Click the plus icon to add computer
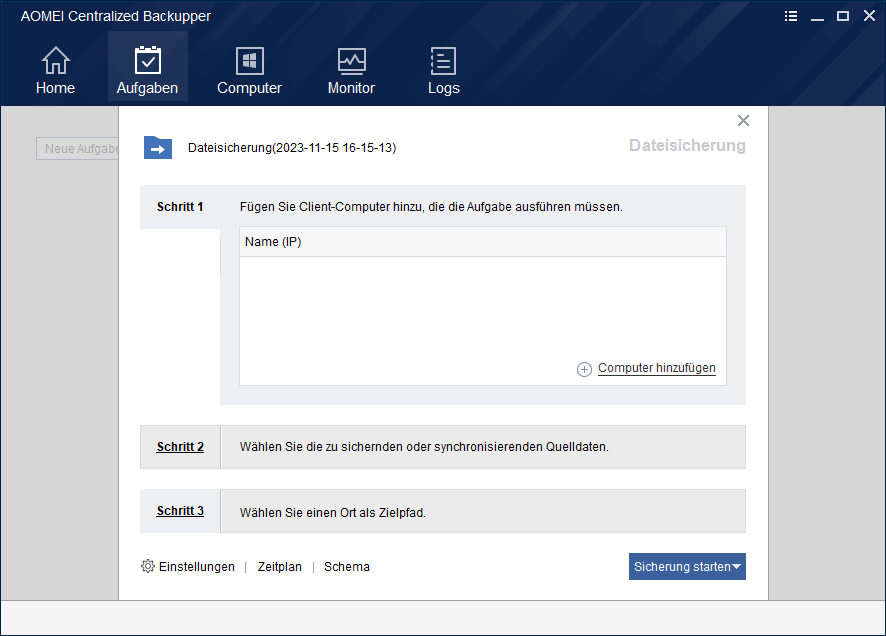886x636 pixels. coord(584,369)
